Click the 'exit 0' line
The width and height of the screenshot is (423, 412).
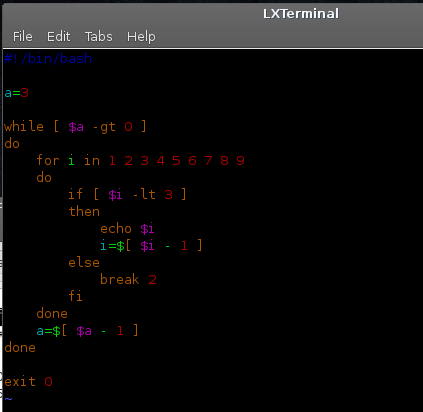[x=28, y=381]
